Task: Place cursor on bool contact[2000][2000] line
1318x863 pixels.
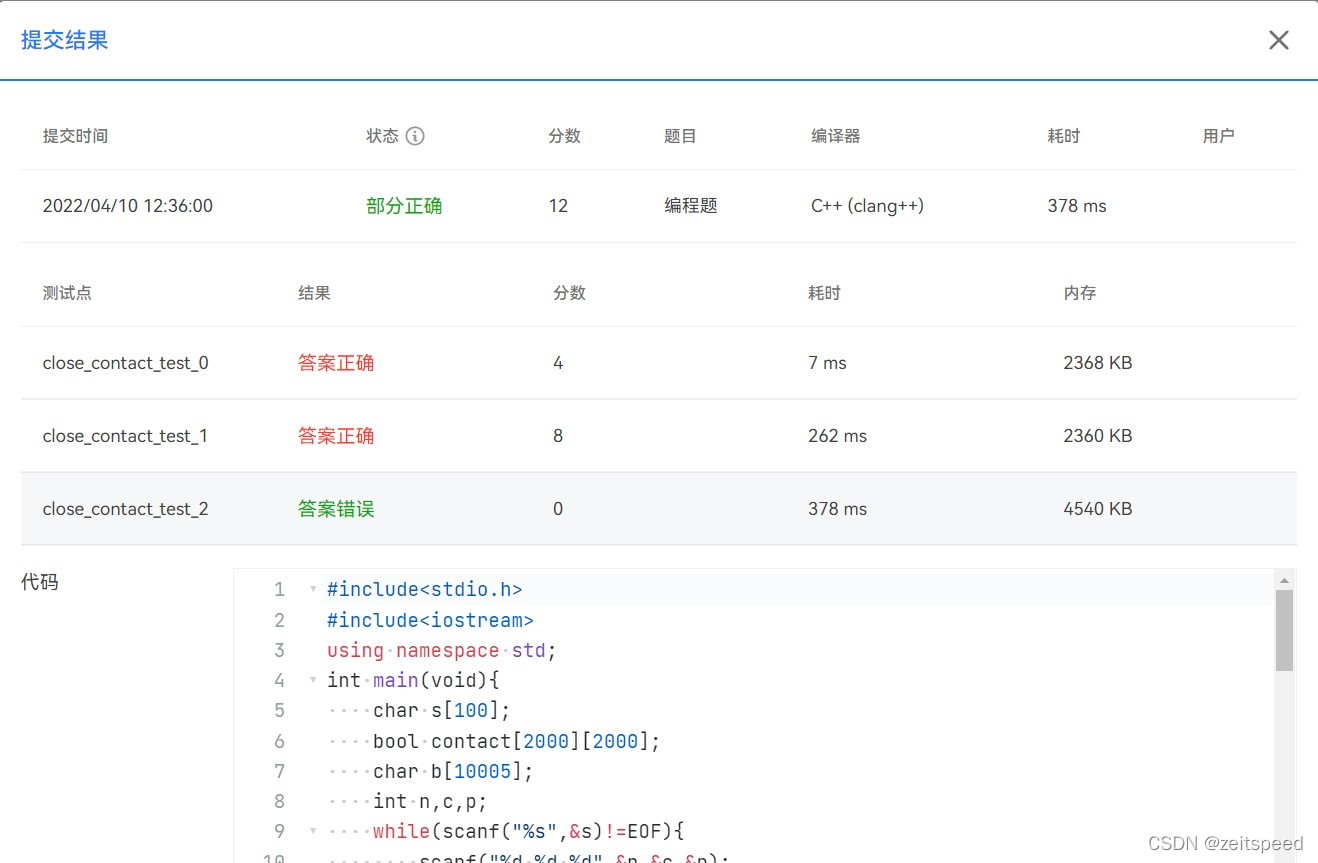Action: pyautogui.click(x=516, y=741)
